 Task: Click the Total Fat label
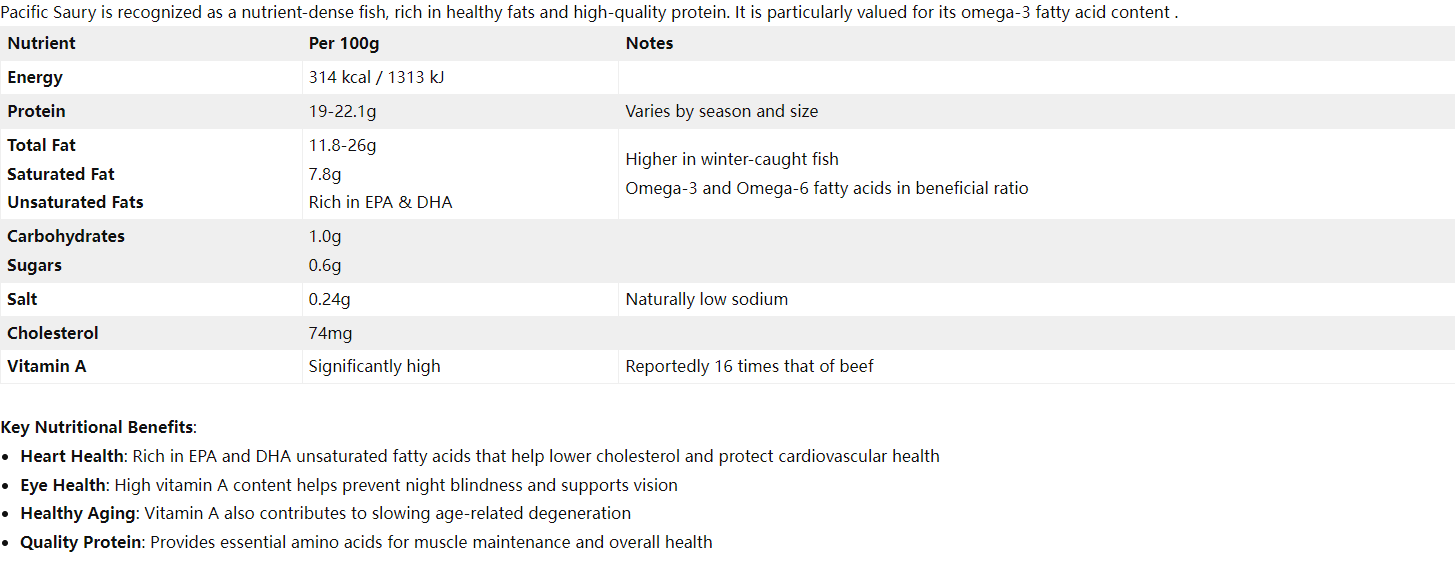tap(42, 145)
